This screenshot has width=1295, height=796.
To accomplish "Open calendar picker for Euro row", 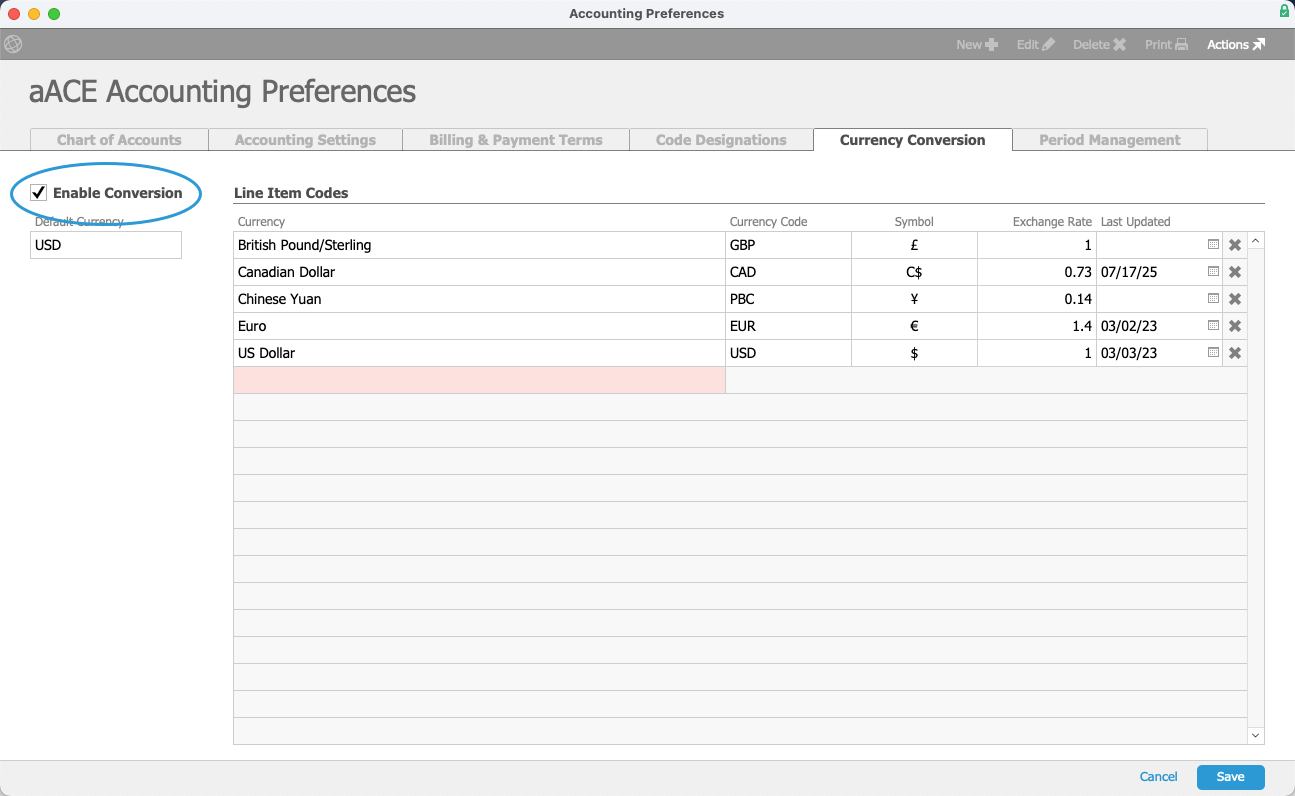I will (1213, 326).
